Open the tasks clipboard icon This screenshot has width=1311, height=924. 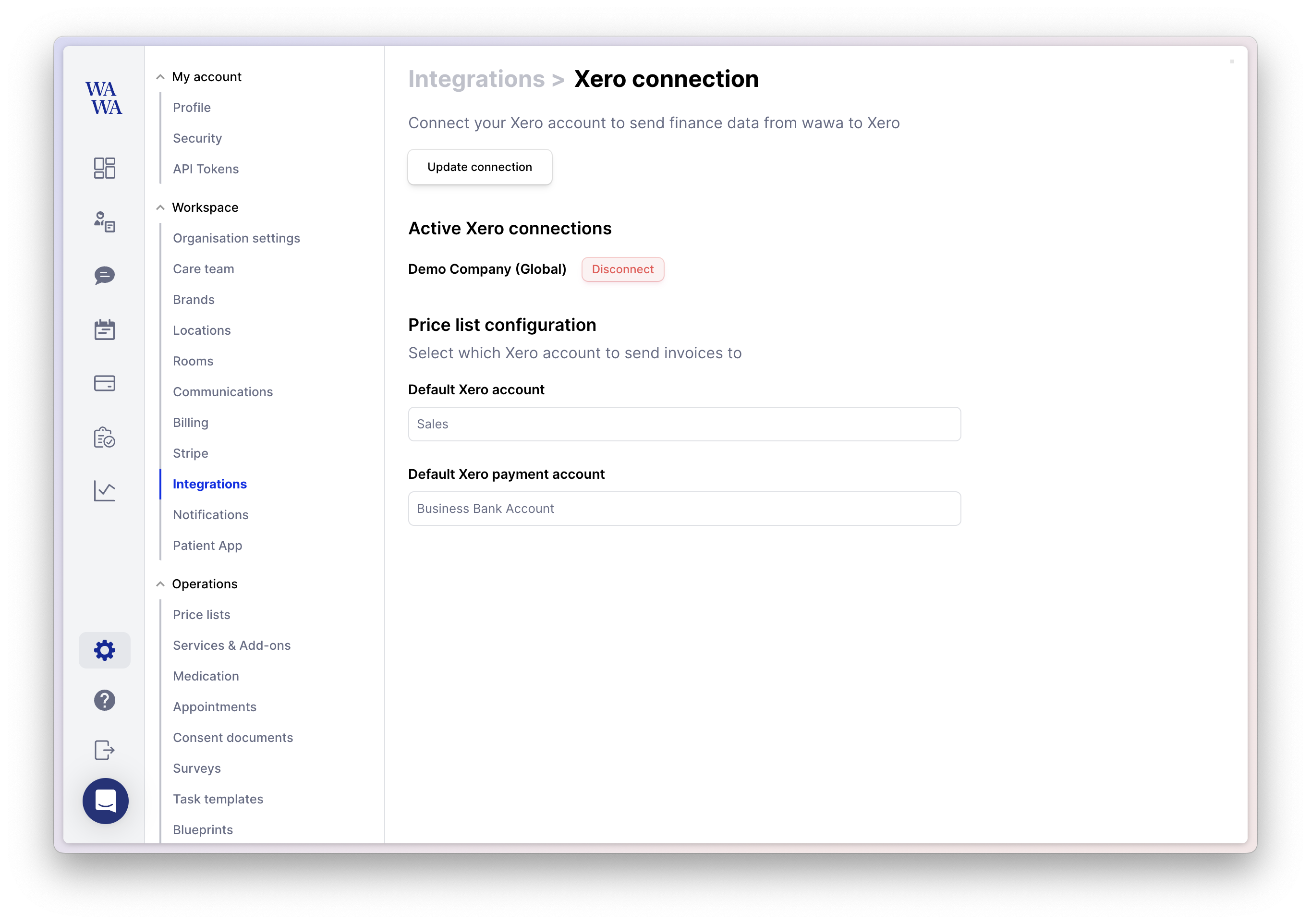105,438
